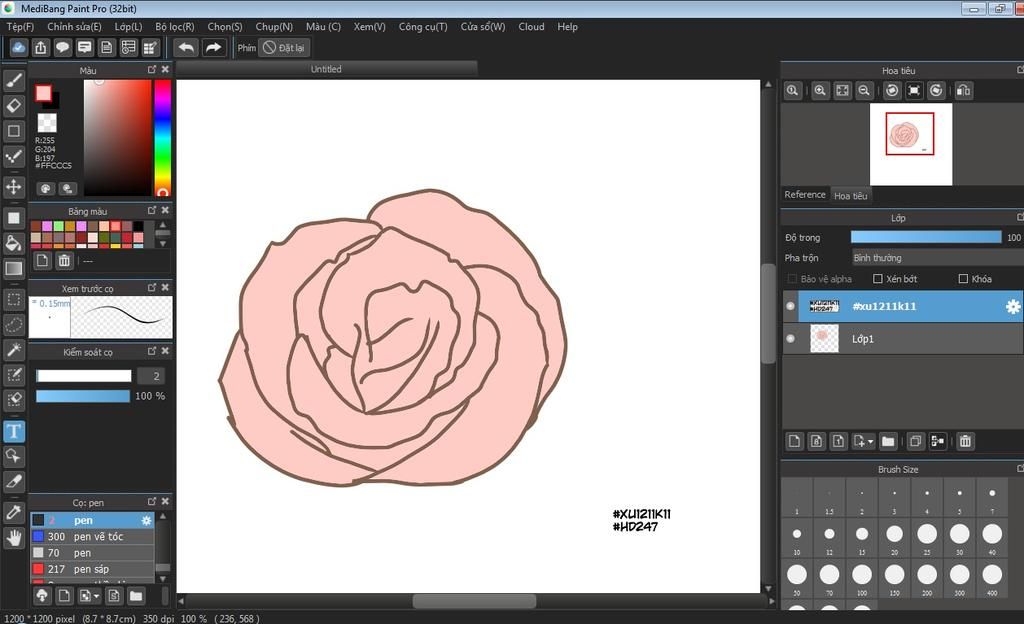Open the Bộ lọc(R) menu
The width and height of the screenshot is (1024, 624).
click(x=174, y=27)
